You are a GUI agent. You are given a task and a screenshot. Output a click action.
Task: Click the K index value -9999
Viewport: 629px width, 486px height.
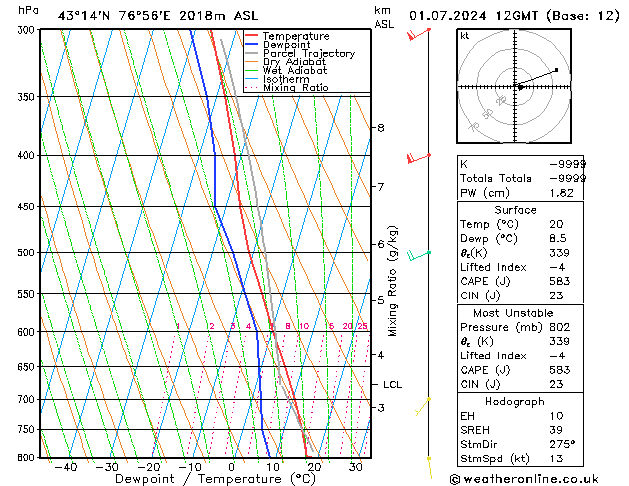coord(567,164)
